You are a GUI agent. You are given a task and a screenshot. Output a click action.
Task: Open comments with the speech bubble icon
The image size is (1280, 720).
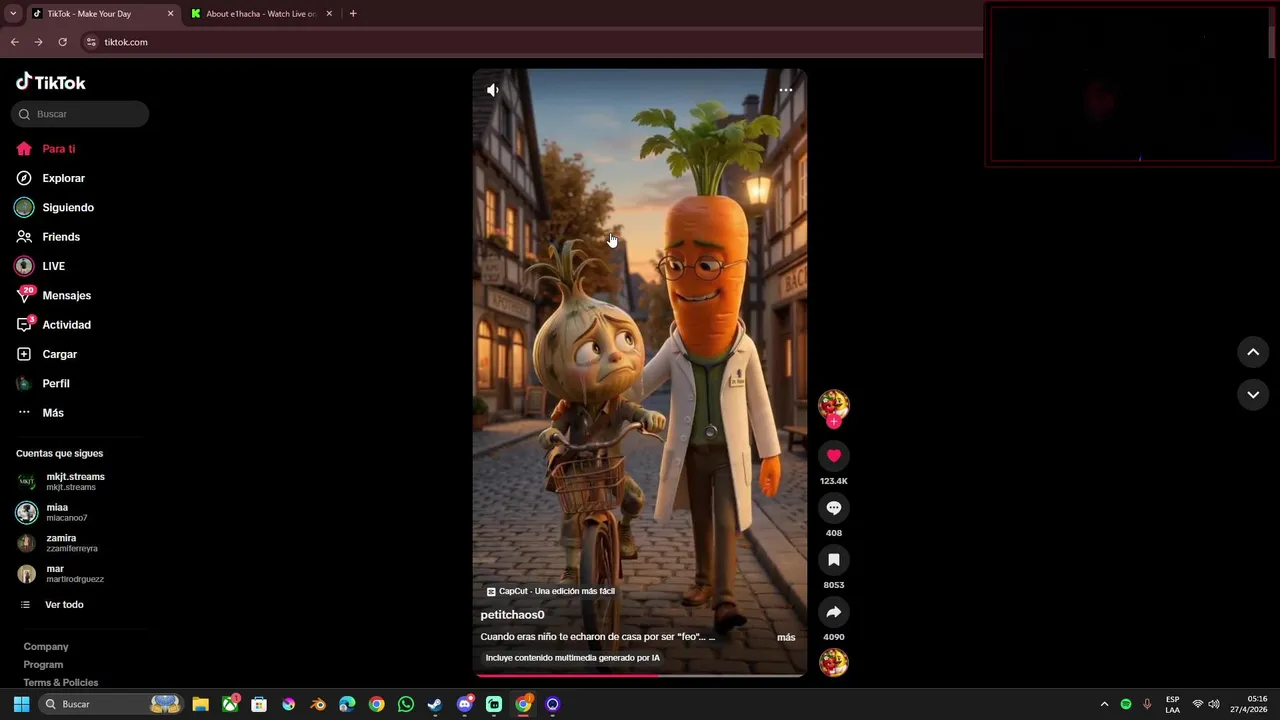tap(834, 508)
